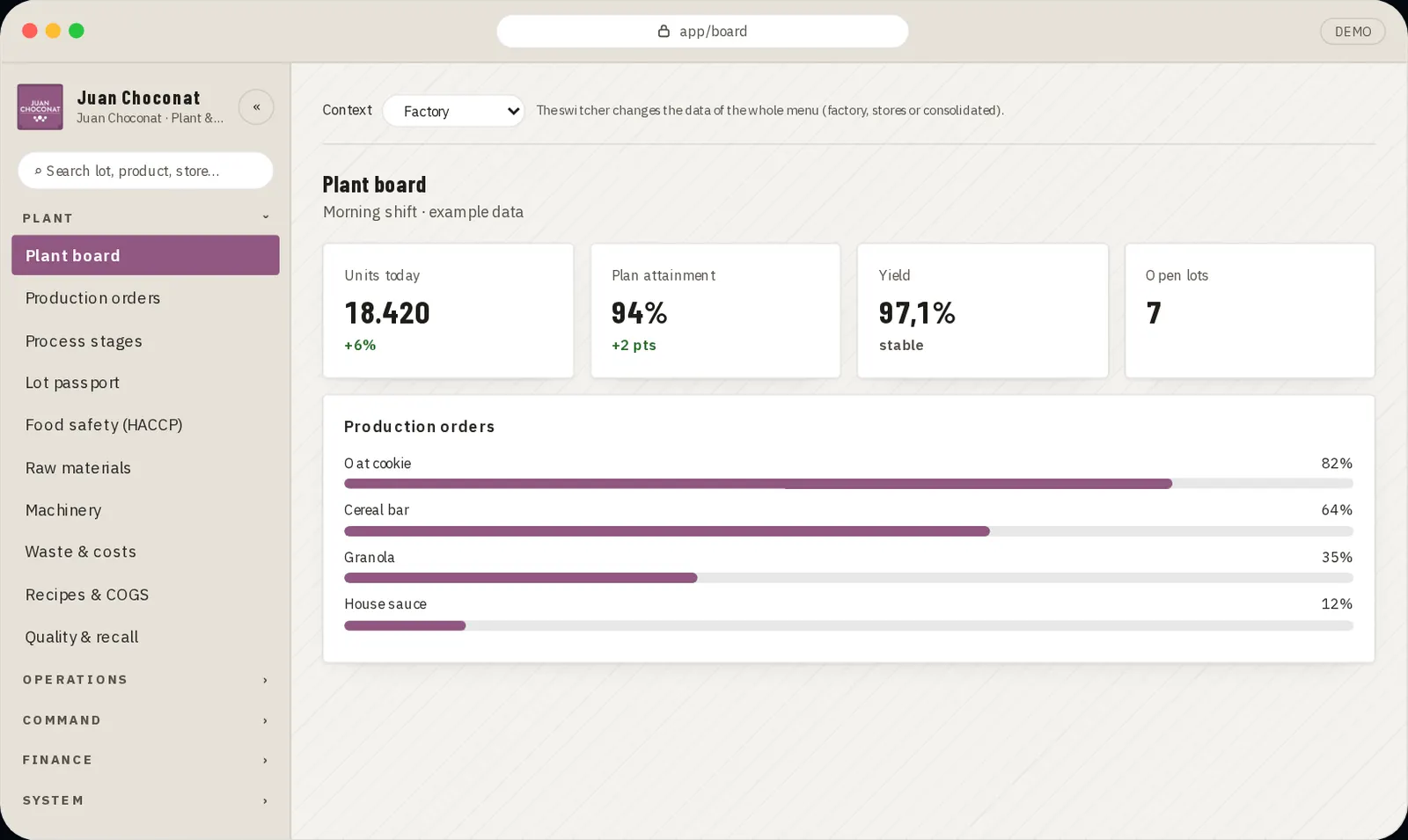1408x840 pixels.
Task: Open Waste & costs menu item
Action: 145,551
